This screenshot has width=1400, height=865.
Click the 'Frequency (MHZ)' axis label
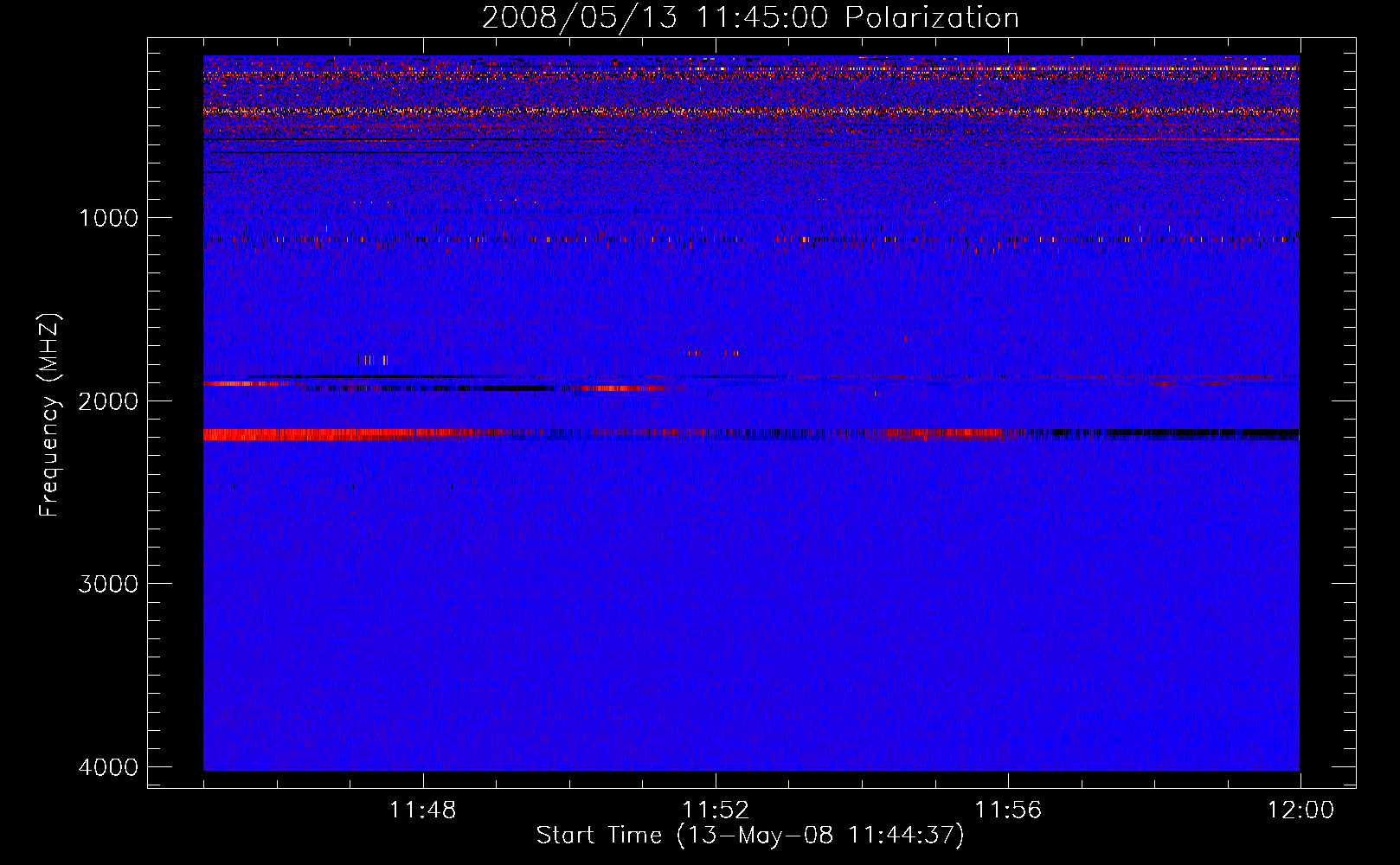click(50, 415)
